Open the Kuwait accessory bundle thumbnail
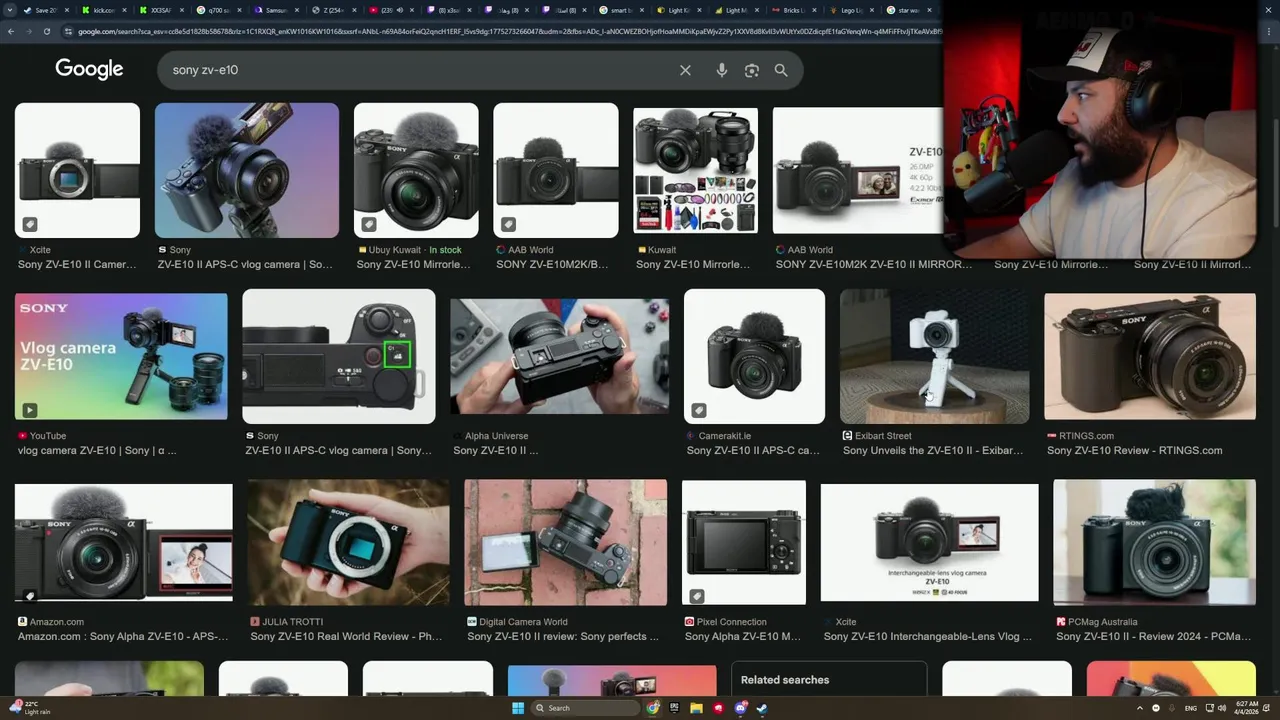 pyautogui.click(x=695, y=170)
